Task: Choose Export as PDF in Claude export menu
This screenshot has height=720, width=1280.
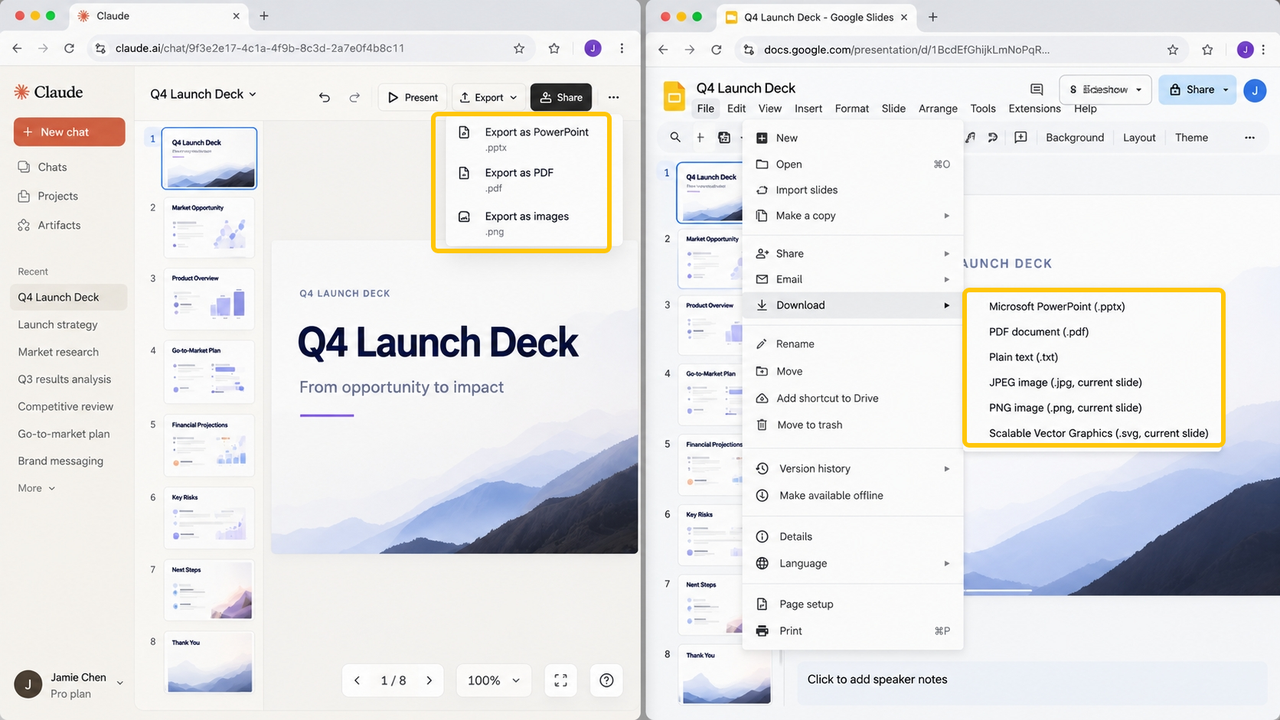Action: click(527, 179)
